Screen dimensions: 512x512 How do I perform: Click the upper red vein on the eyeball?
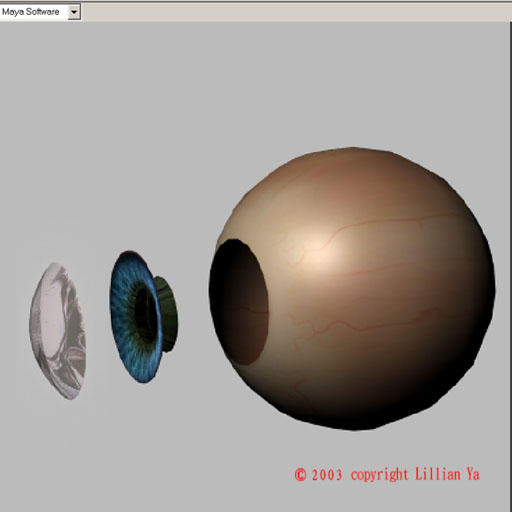tap(383, 224)
